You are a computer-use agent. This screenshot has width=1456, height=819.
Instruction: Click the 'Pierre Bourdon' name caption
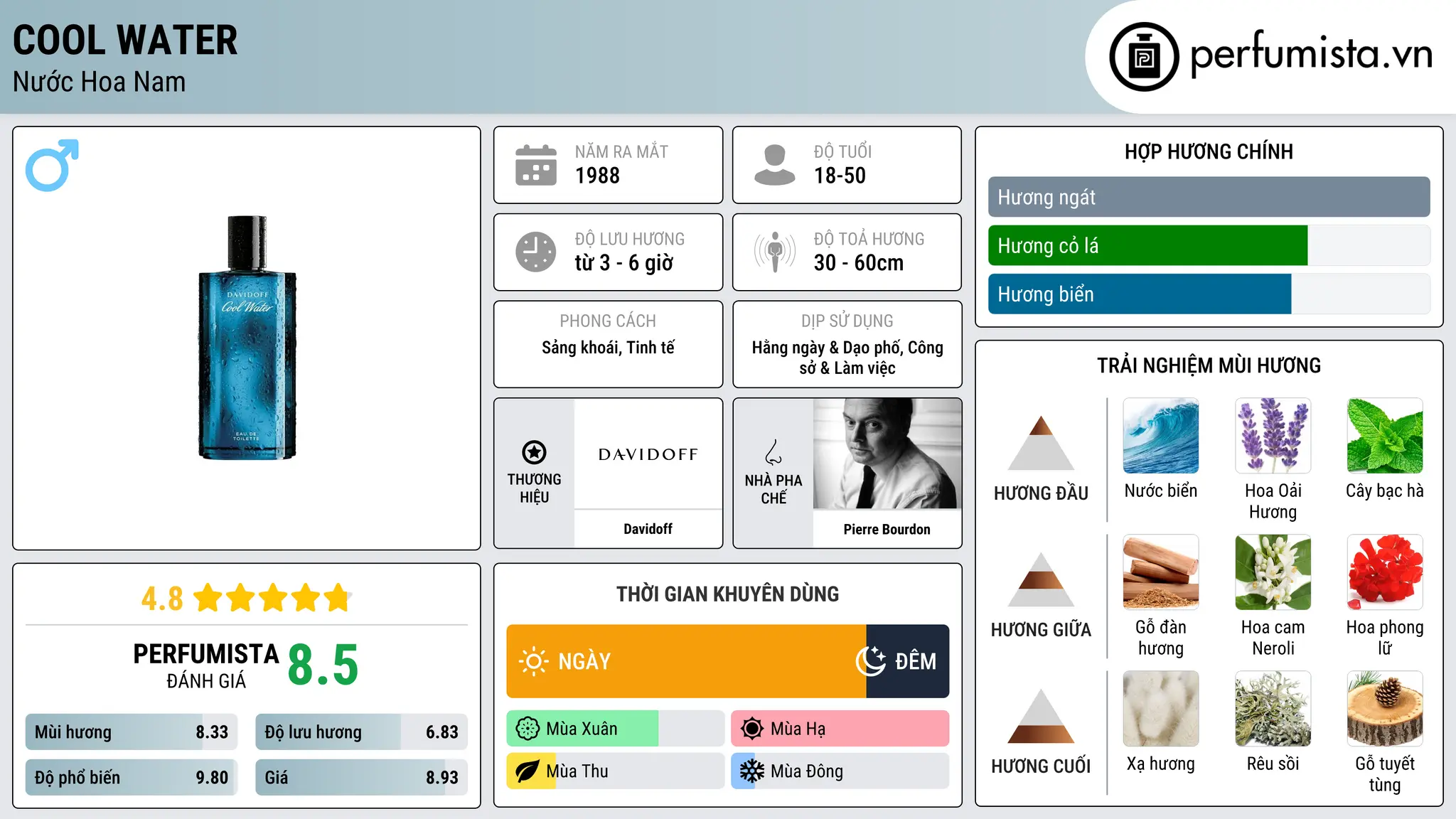click(x=887, y=529)
